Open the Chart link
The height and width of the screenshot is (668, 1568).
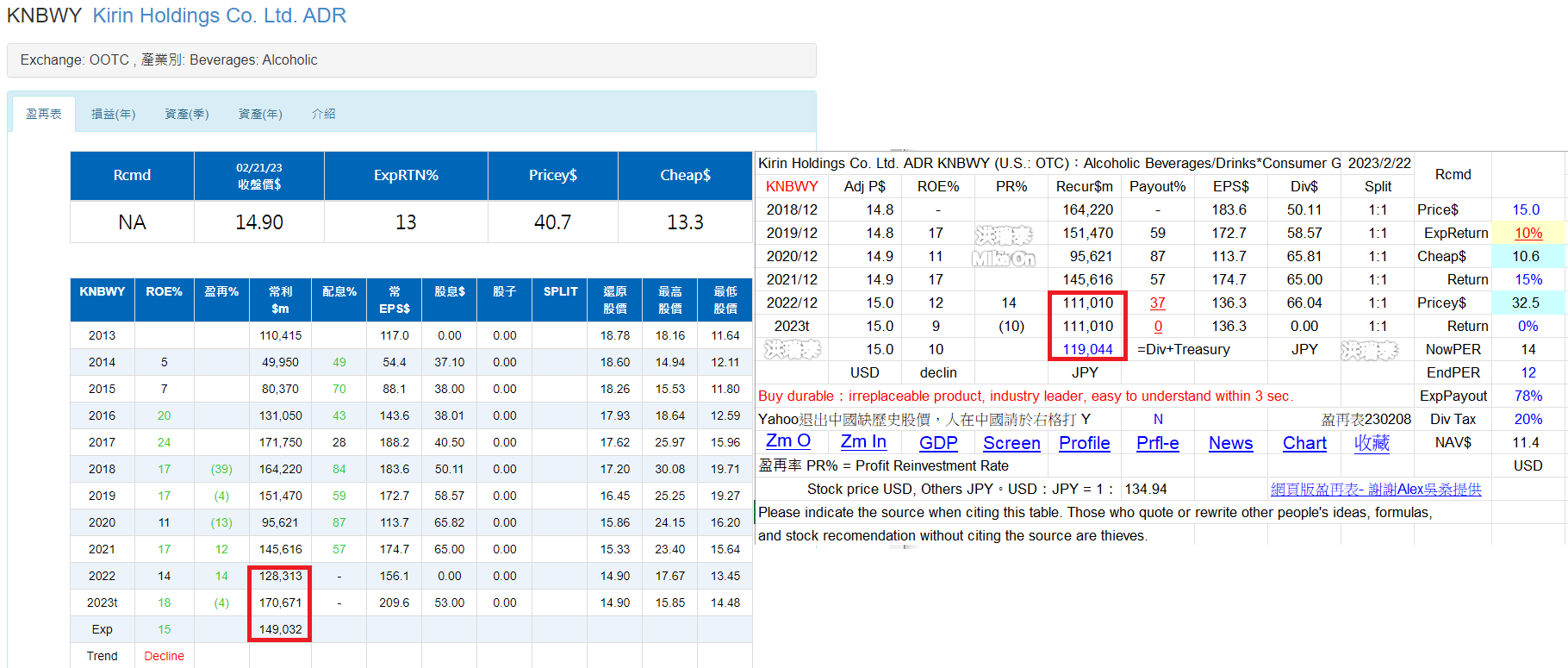[x=1304, y=442]
